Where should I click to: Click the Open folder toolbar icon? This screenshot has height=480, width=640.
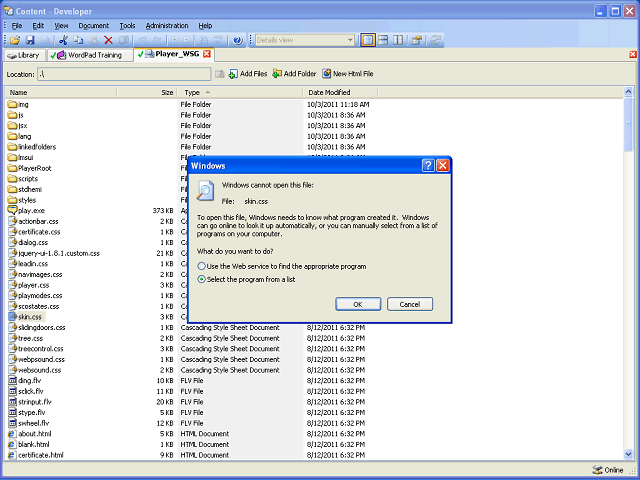[15, 40]
